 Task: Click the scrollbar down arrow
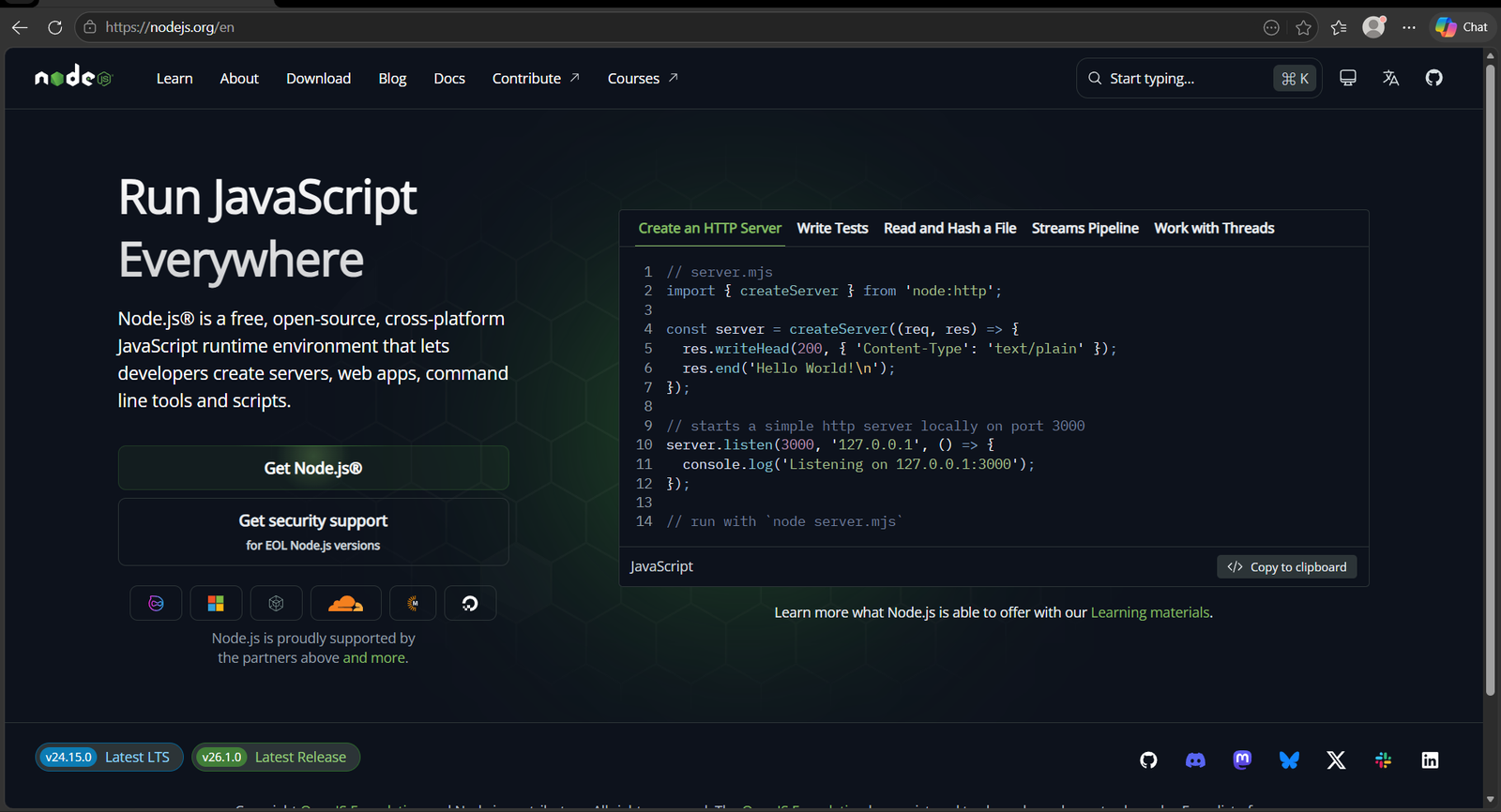tap(1490, 800)
